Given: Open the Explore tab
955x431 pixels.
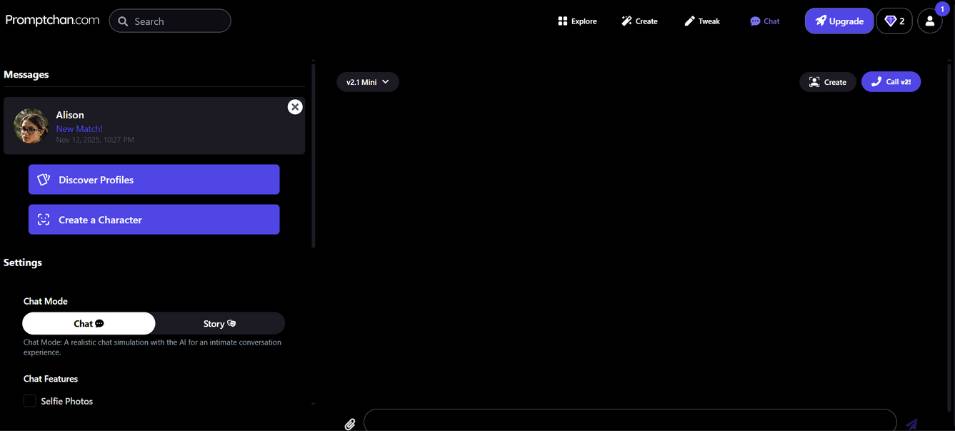Looking at the screenshot, I should (577, 21).
